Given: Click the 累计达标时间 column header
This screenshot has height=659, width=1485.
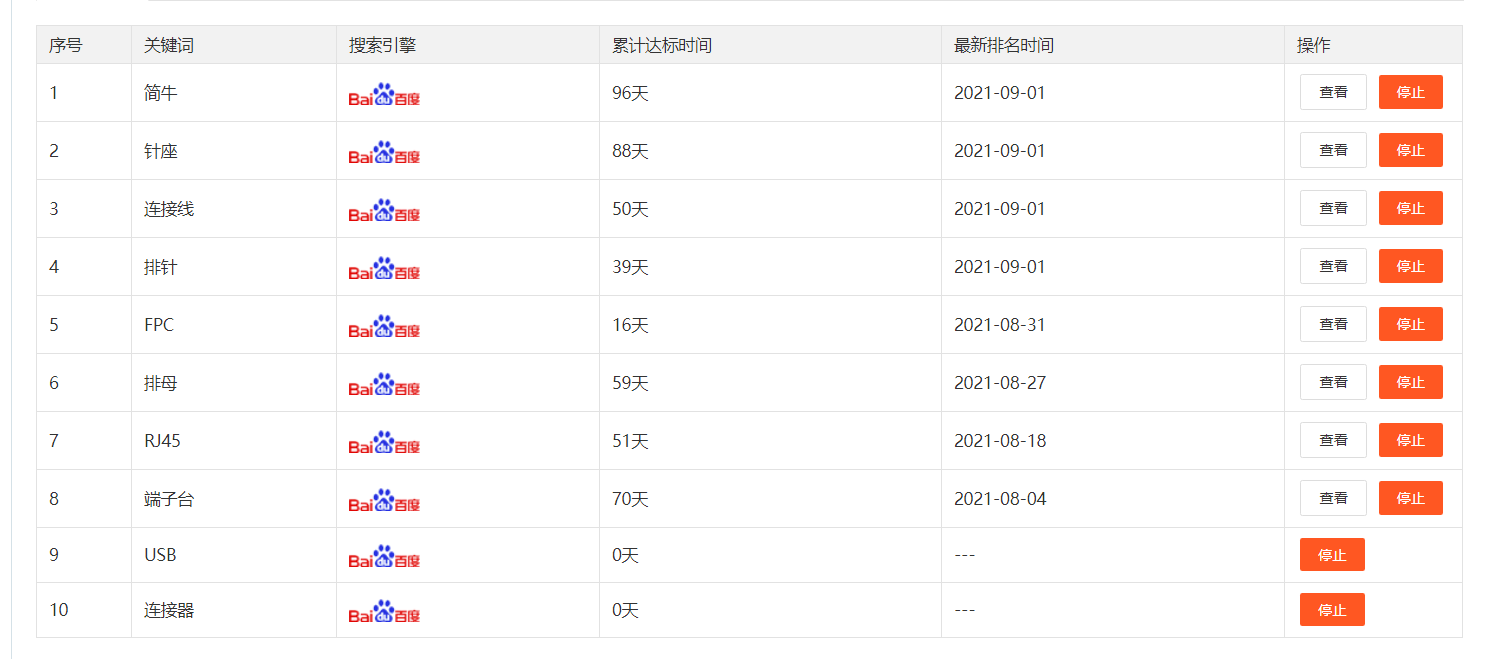Looking at the screenshot, I should (x=662, y=45).
